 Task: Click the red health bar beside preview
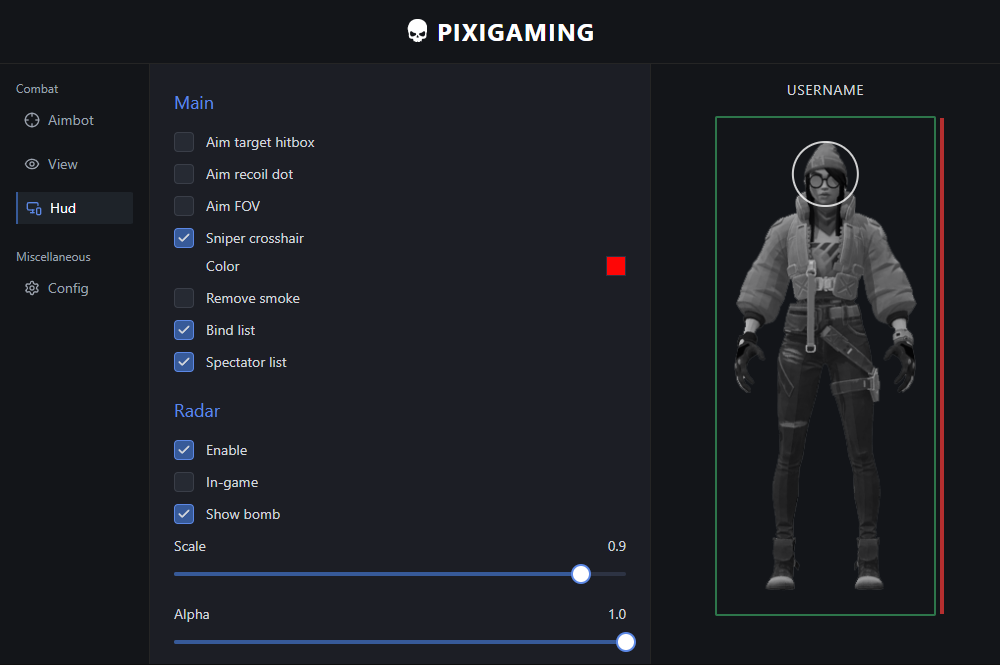(942, 366)
